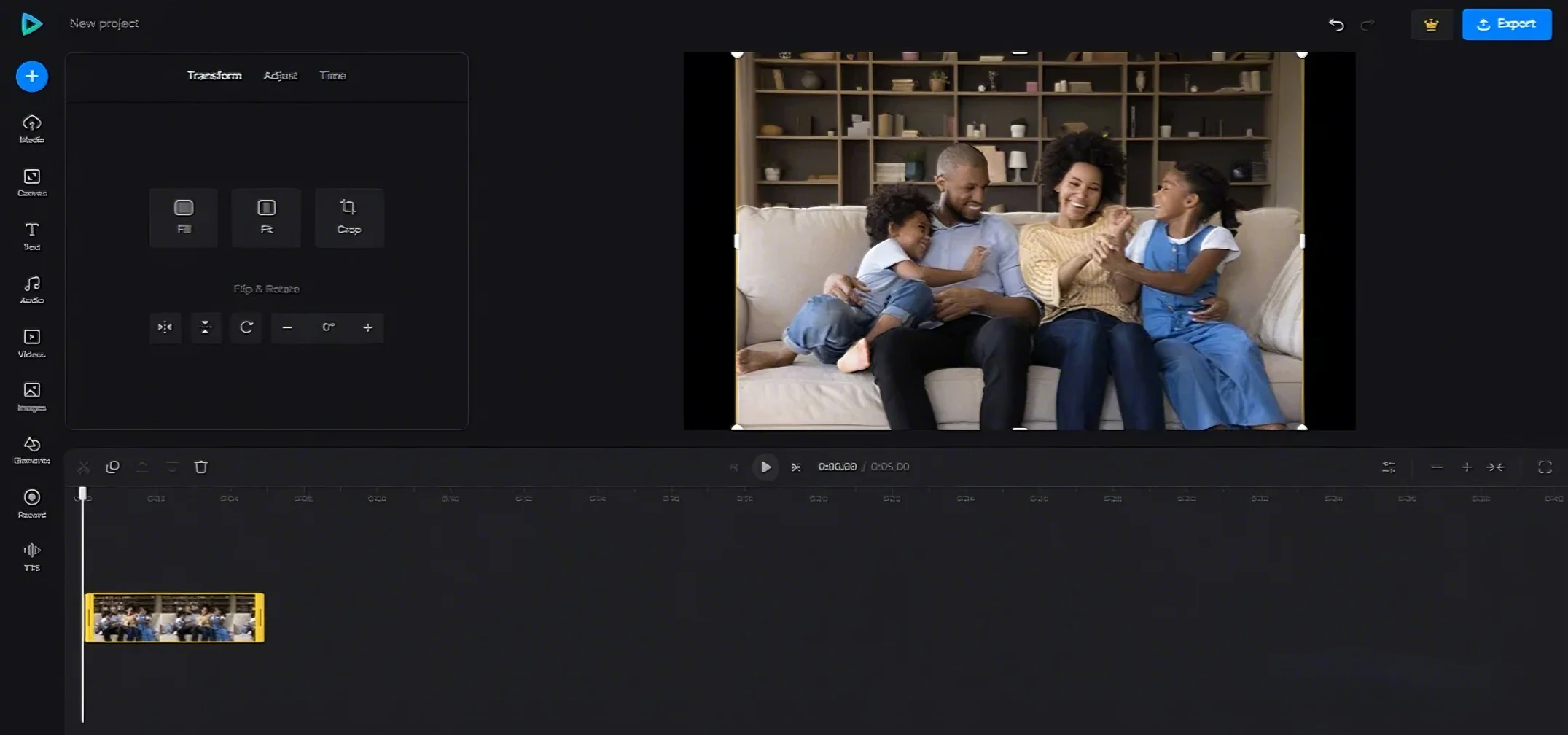Open the Record panel
Viewport: 1568px width, 735px height.
coord(31,502)
